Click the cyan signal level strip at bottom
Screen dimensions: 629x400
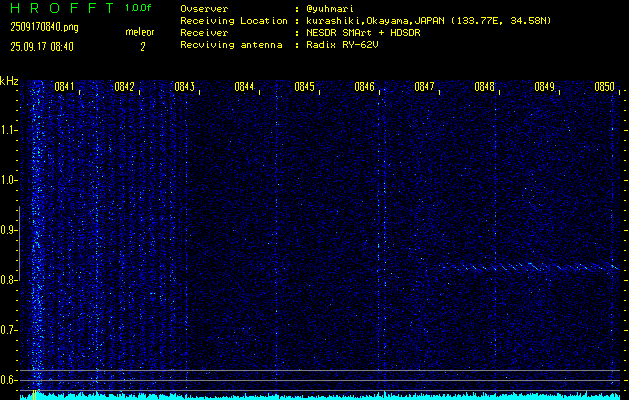[320, 397]
